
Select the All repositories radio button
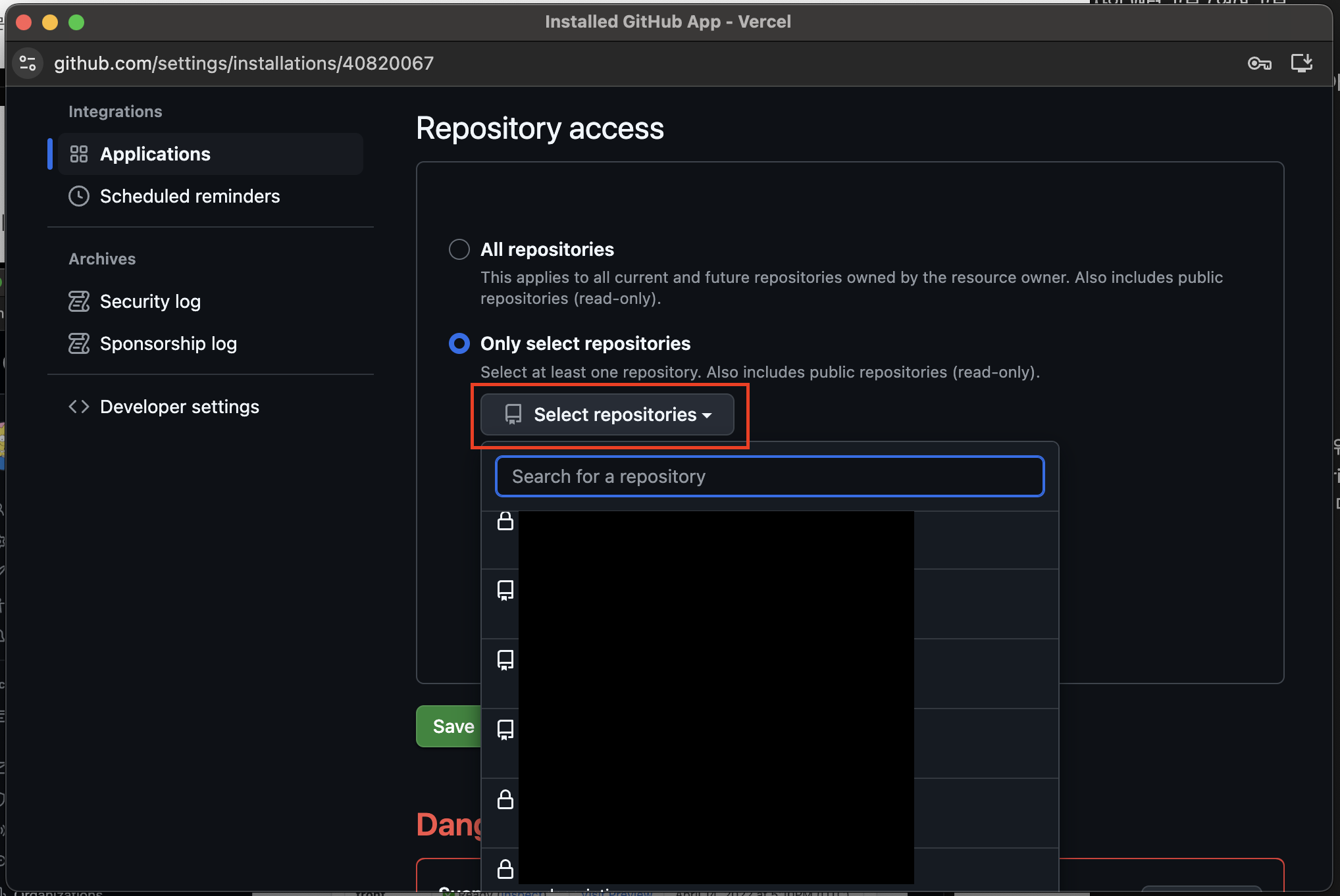pyautogui.click(x=459, y=249)
